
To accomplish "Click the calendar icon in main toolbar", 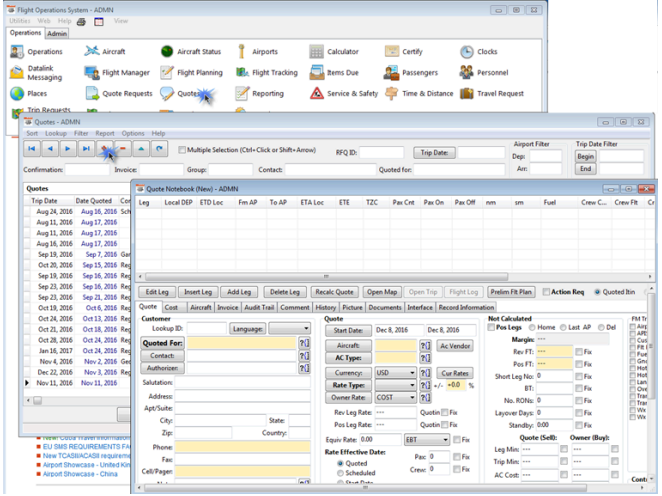I will pos(99,22).
